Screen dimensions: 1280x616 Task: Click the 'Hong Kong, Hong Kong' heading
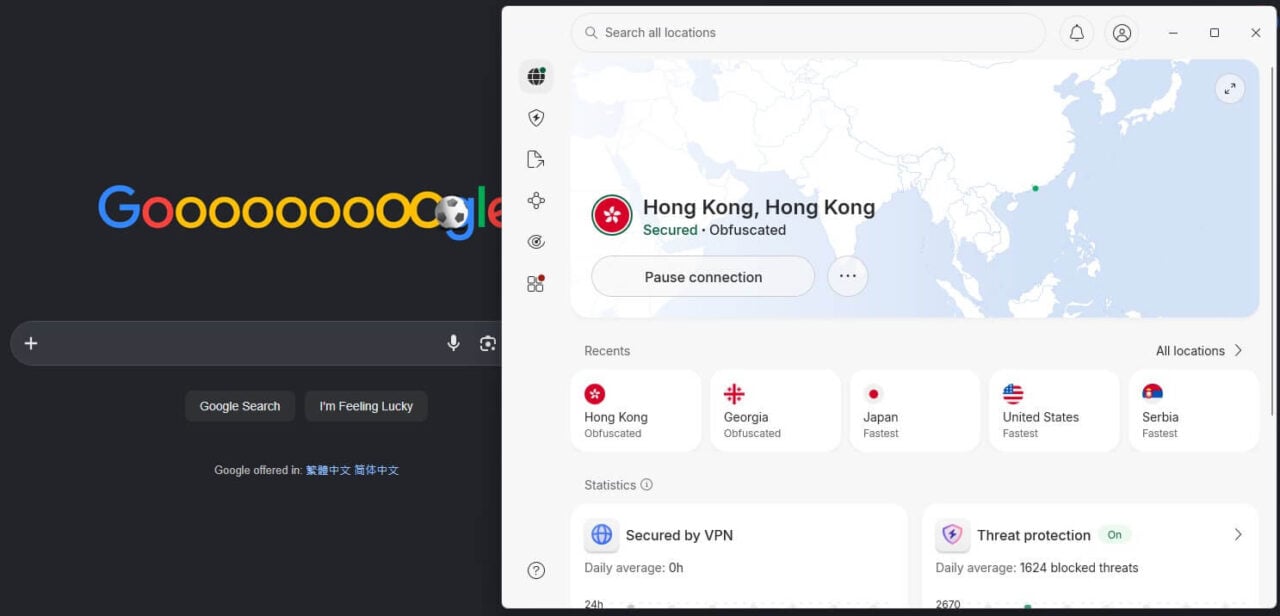[759, 207]
